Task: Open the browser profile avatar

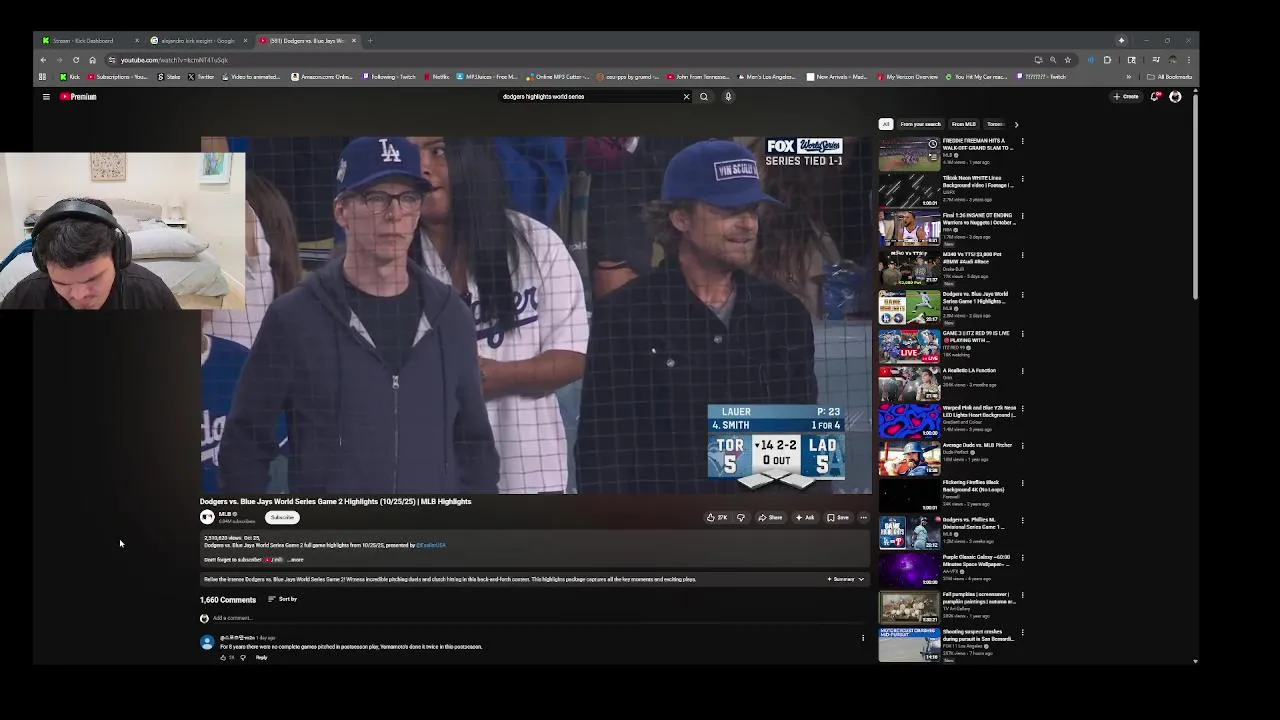Action: click(1173, 60)
